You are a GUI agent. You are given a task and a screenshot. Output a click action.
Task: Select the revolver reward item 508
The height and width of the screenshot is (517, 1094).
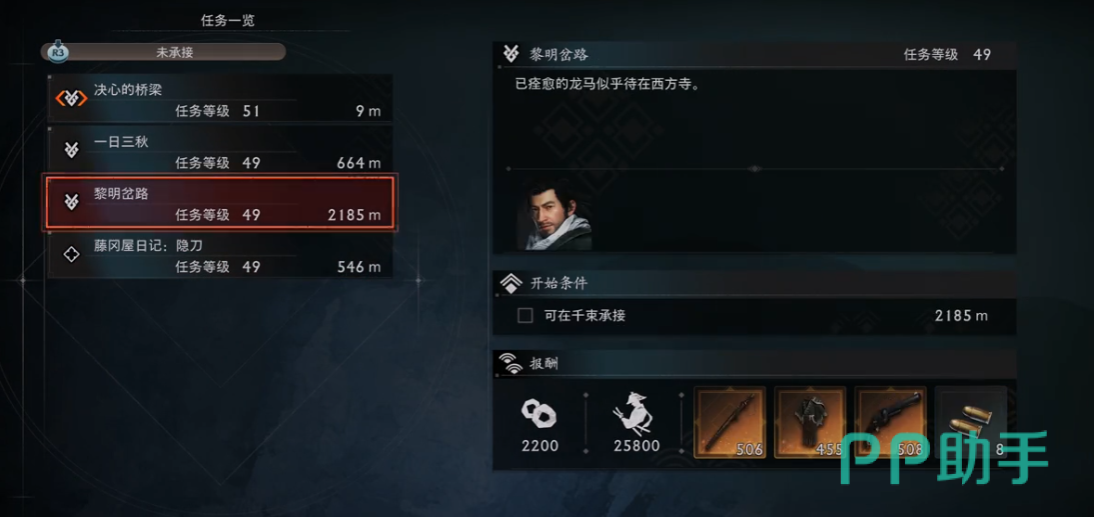pyautogui.click(x=890, y=422)
